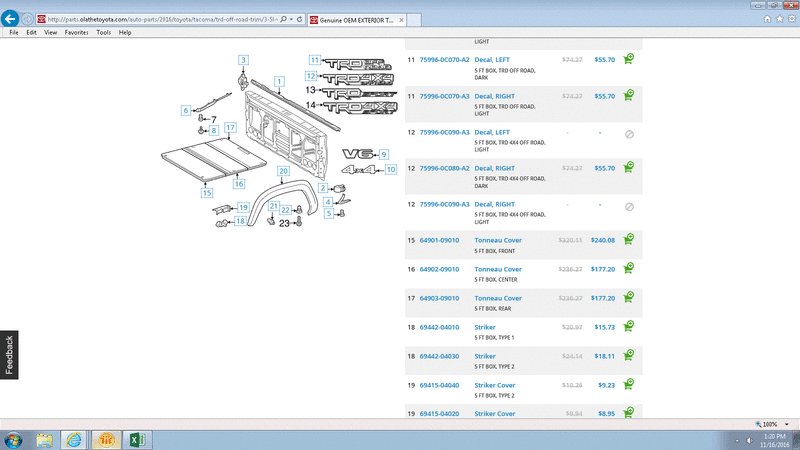Add Striker 69442-04010 to cart
Image resolution: width=800 pixels, height=450 pixels.
point(629,326)
